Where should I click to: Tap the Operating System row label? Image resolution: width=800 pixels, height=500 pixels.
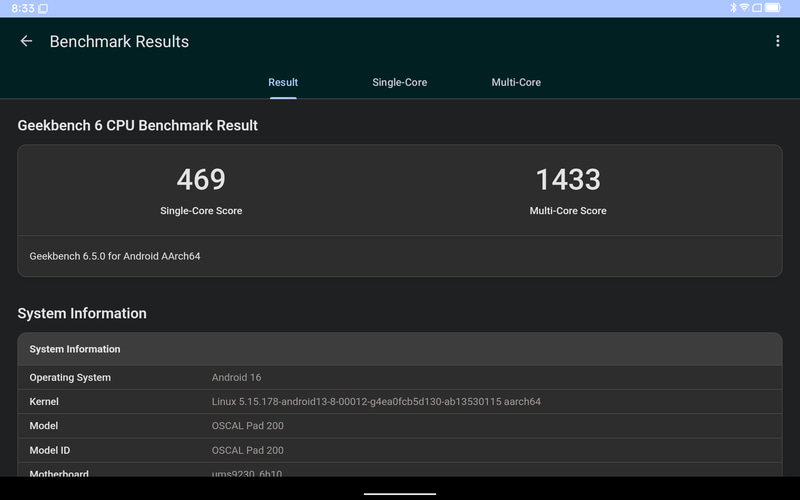(70, 378)
